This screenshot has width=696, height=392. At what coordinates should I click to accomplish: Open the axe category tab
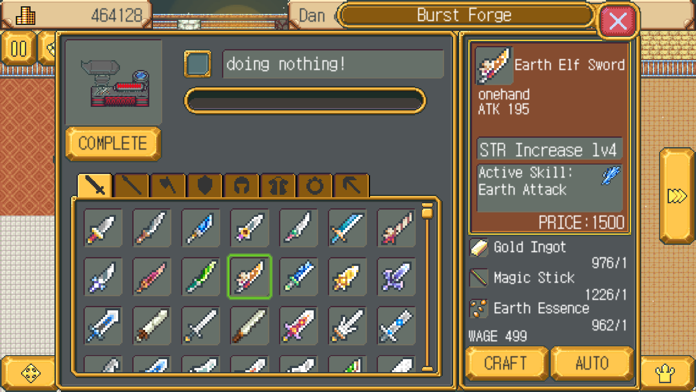(168, 185)
